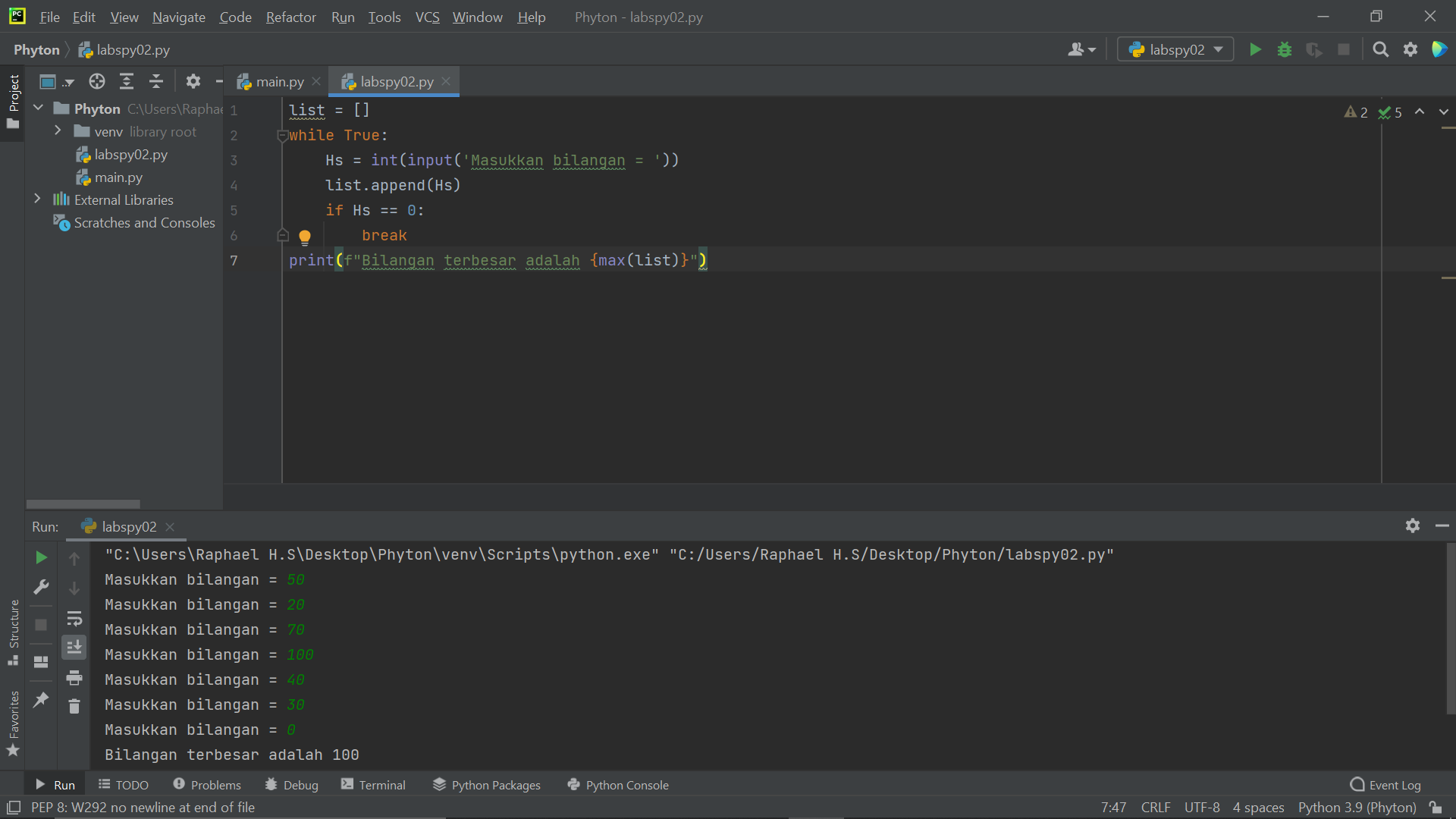Clear all Run console output trash icon
This screenshot has height=819, width=1456.
(x=74, y=706)
